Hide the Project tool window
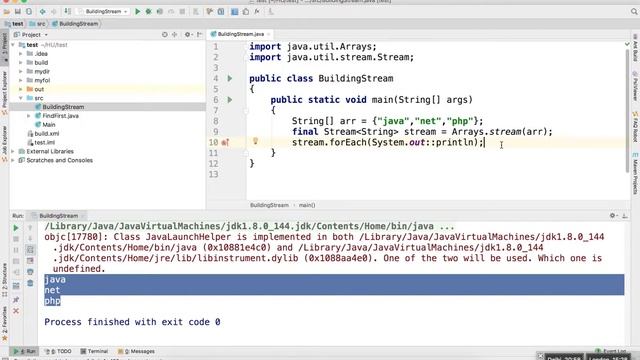Viewport: 640px width, 360px height. pos(200,35)
